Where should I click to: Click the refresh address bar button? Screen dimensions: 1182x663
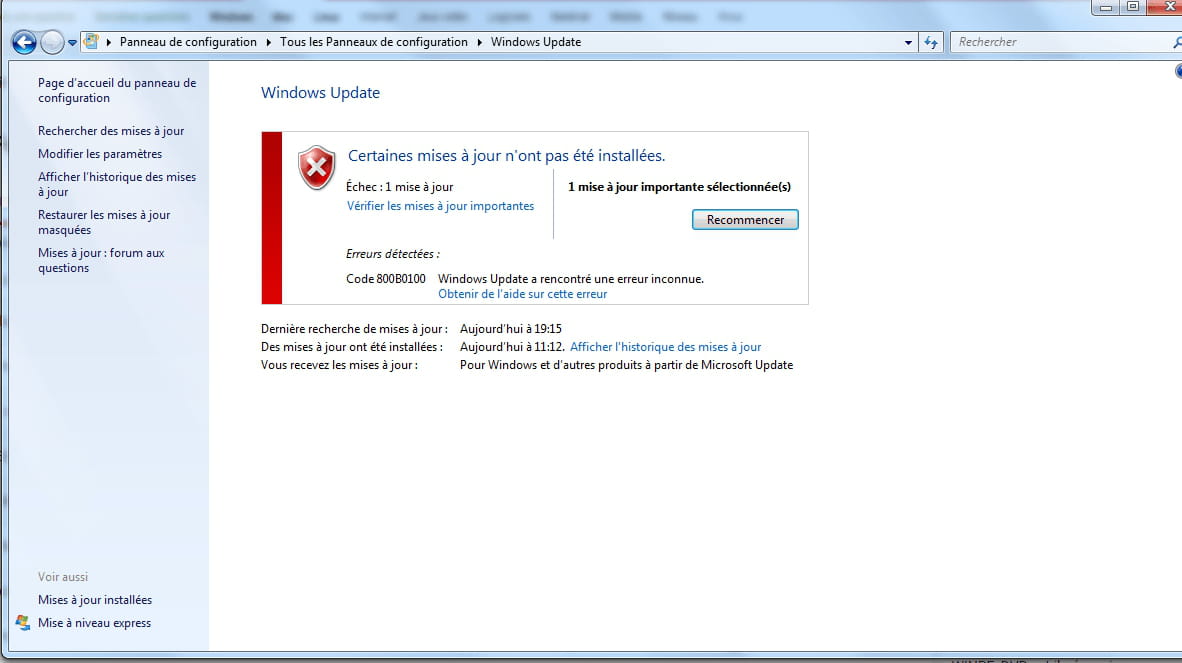point(931,43)
